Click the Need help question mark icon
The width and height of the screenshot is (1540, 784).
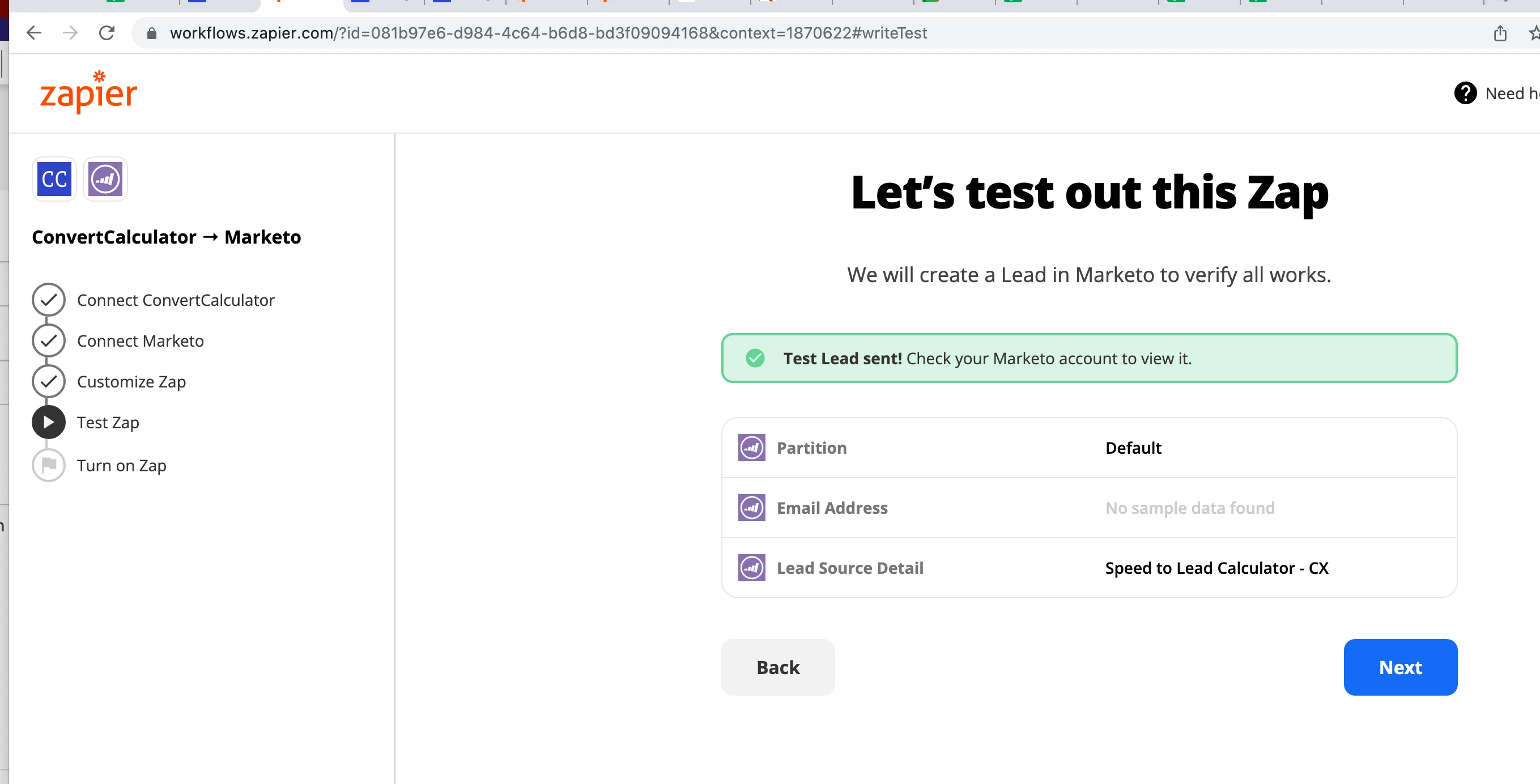(1465, 93)
